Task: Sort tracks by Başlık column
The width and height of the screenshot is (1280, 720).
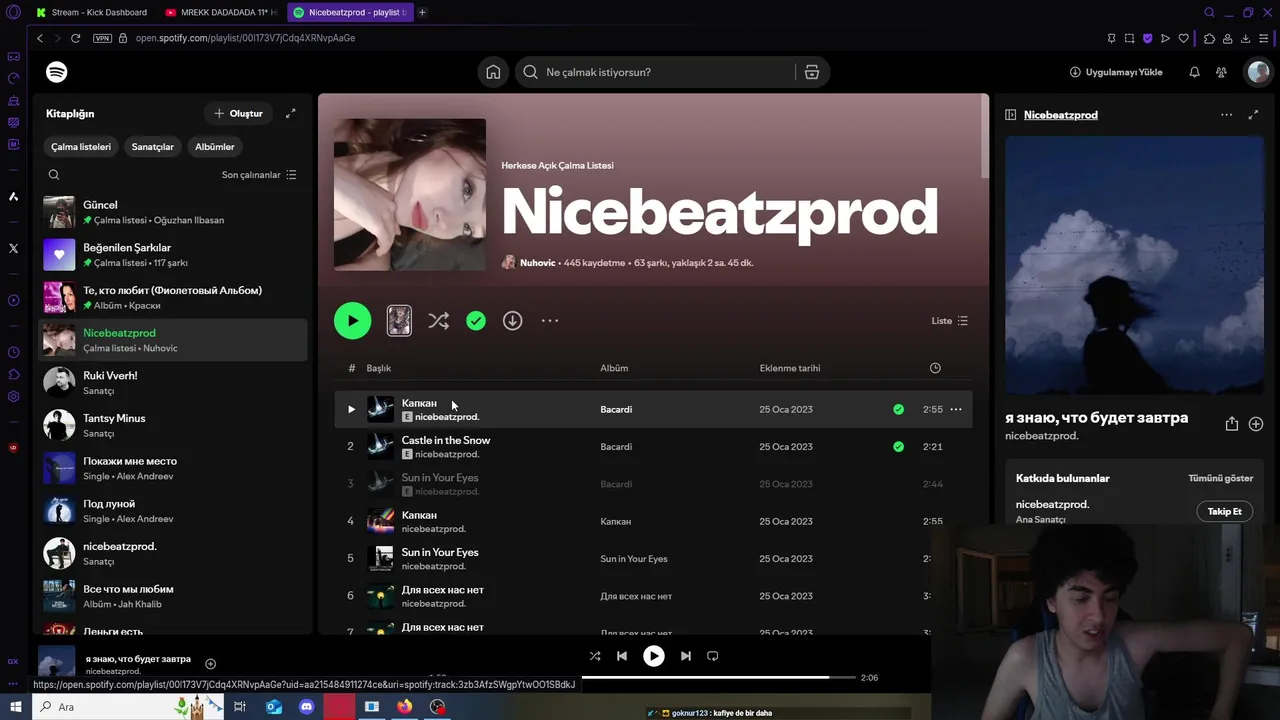Action: click(x=379, y=368)
